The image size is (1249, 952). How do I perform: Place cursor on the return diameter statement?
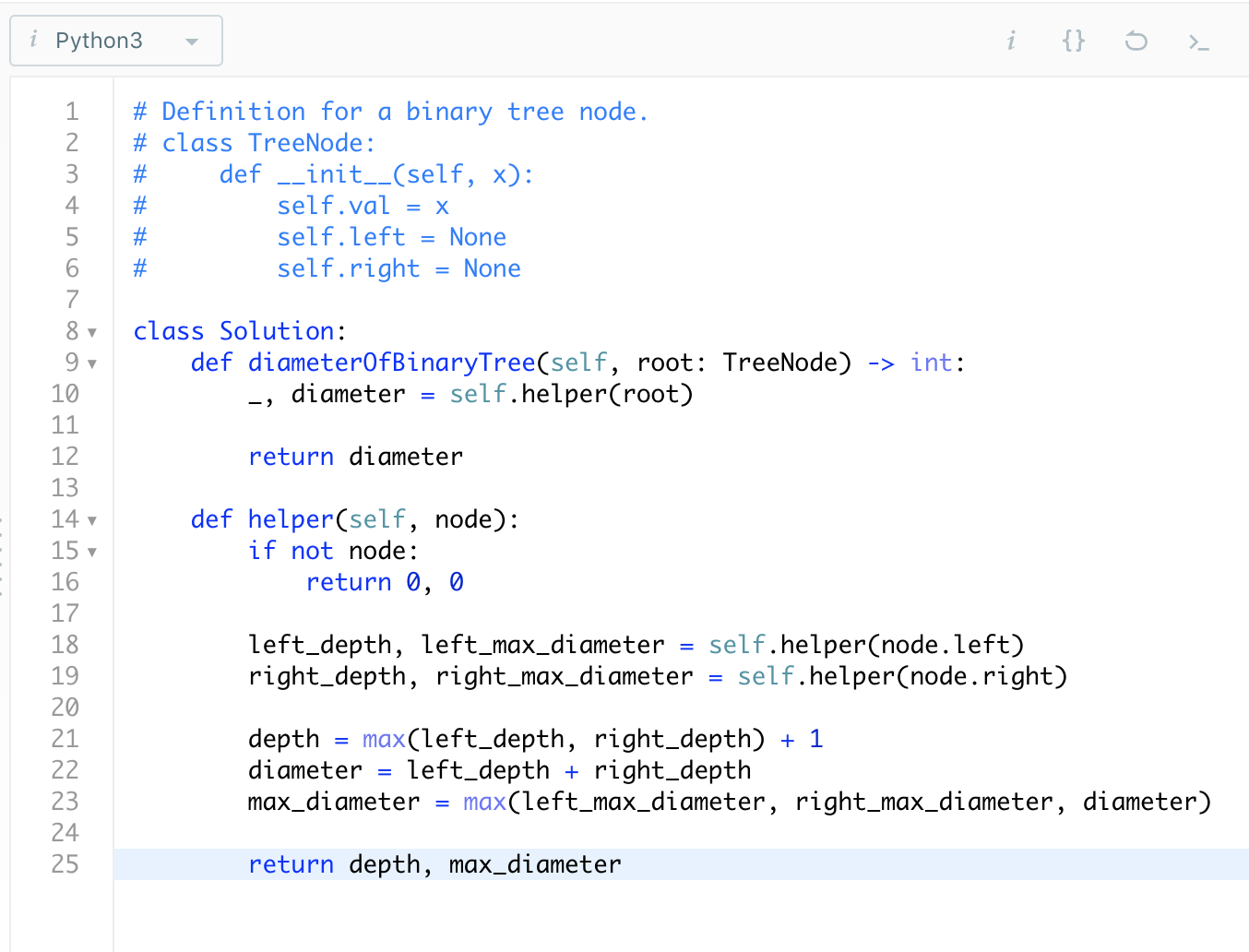(x=355, y=456)
